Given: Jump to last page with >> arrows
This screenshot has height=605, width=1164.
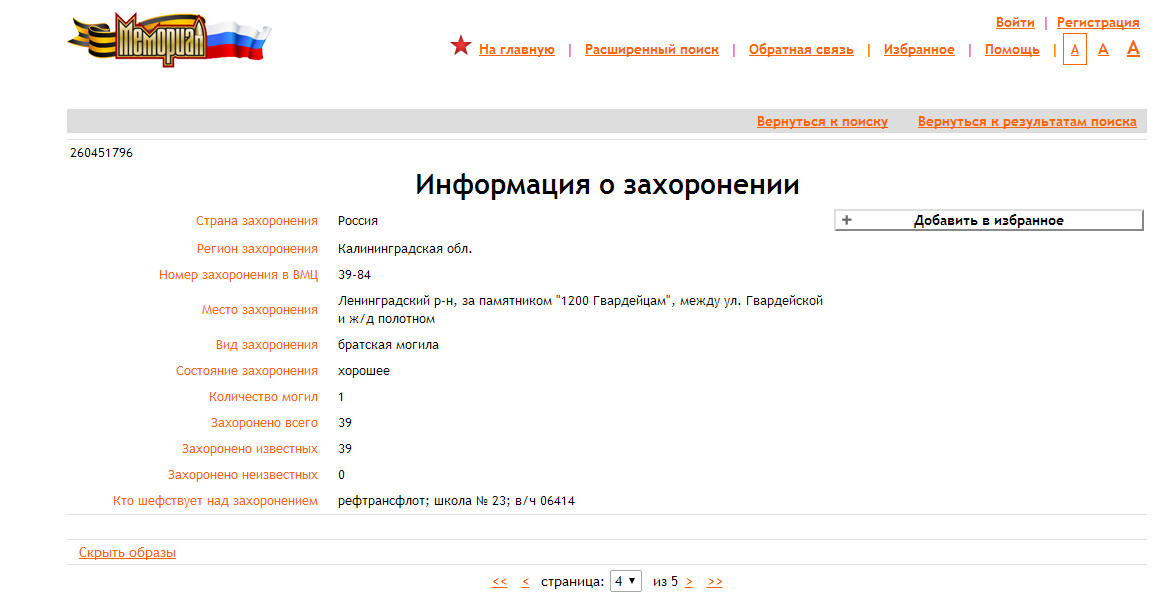Looking at the screenshot, I should [715, 582].
